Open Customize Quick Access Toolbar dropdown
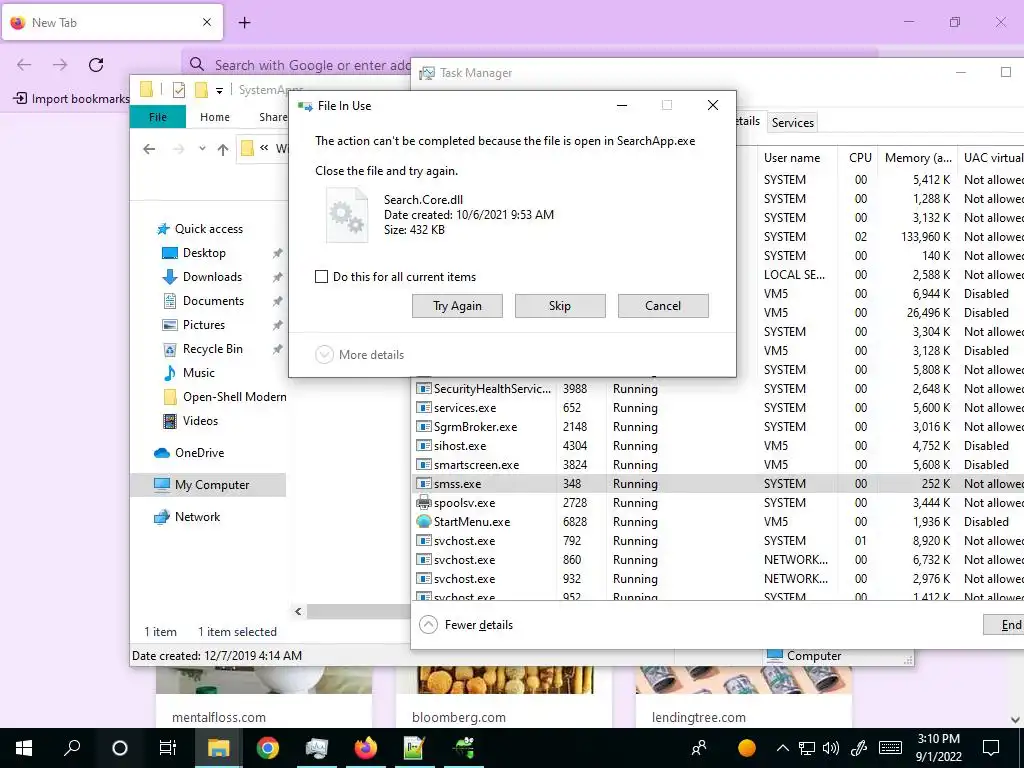Image resolution: width=1024 pixels, height=768 pixels. pyautogui.click(x=219, y=90)
